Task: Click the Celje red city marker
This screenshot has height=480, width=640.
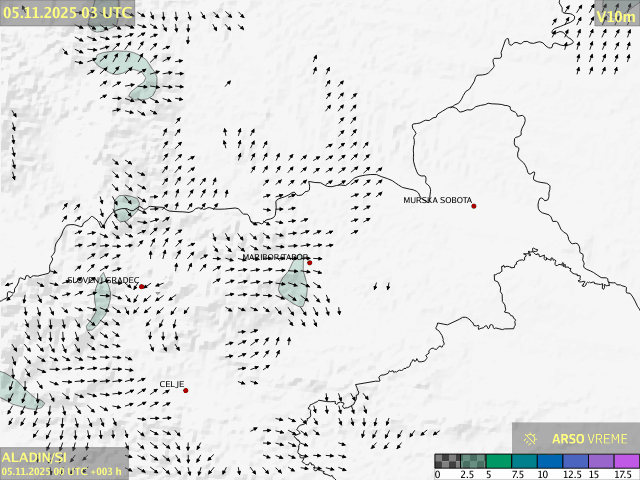Action: 185,390
